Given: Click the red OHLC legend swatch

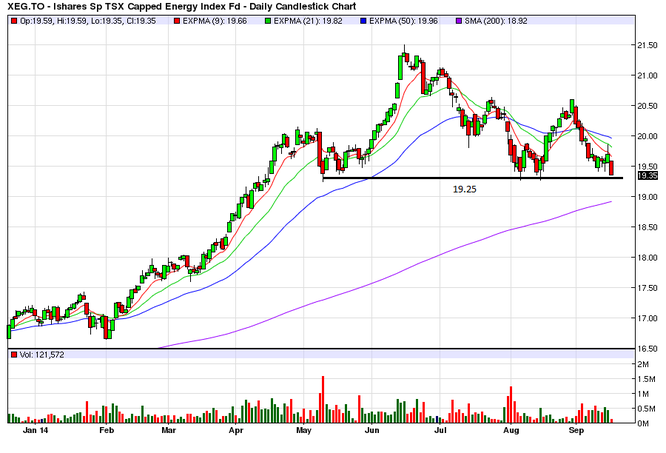Looking at the screenshot, I should click(x=14, y=21).
